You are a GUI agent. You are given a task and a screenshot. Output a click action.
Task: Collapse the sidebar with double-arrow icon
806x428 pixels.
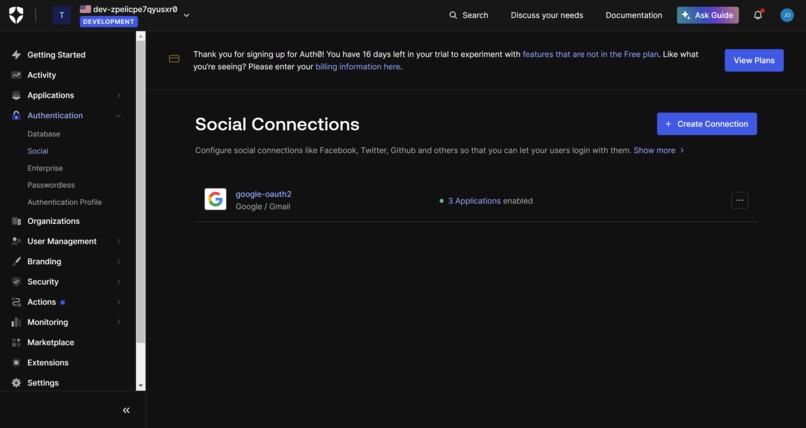(126, 410)
